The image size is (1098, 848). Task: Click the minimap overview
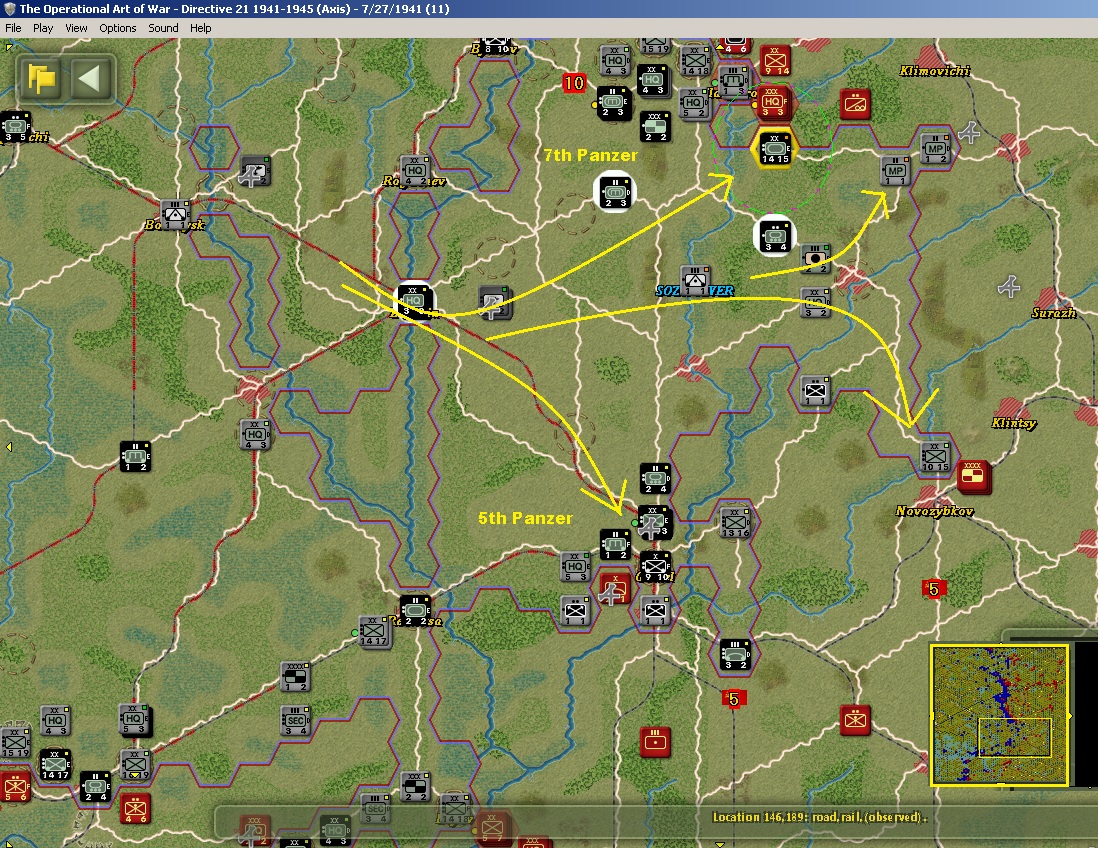[999, 714]
